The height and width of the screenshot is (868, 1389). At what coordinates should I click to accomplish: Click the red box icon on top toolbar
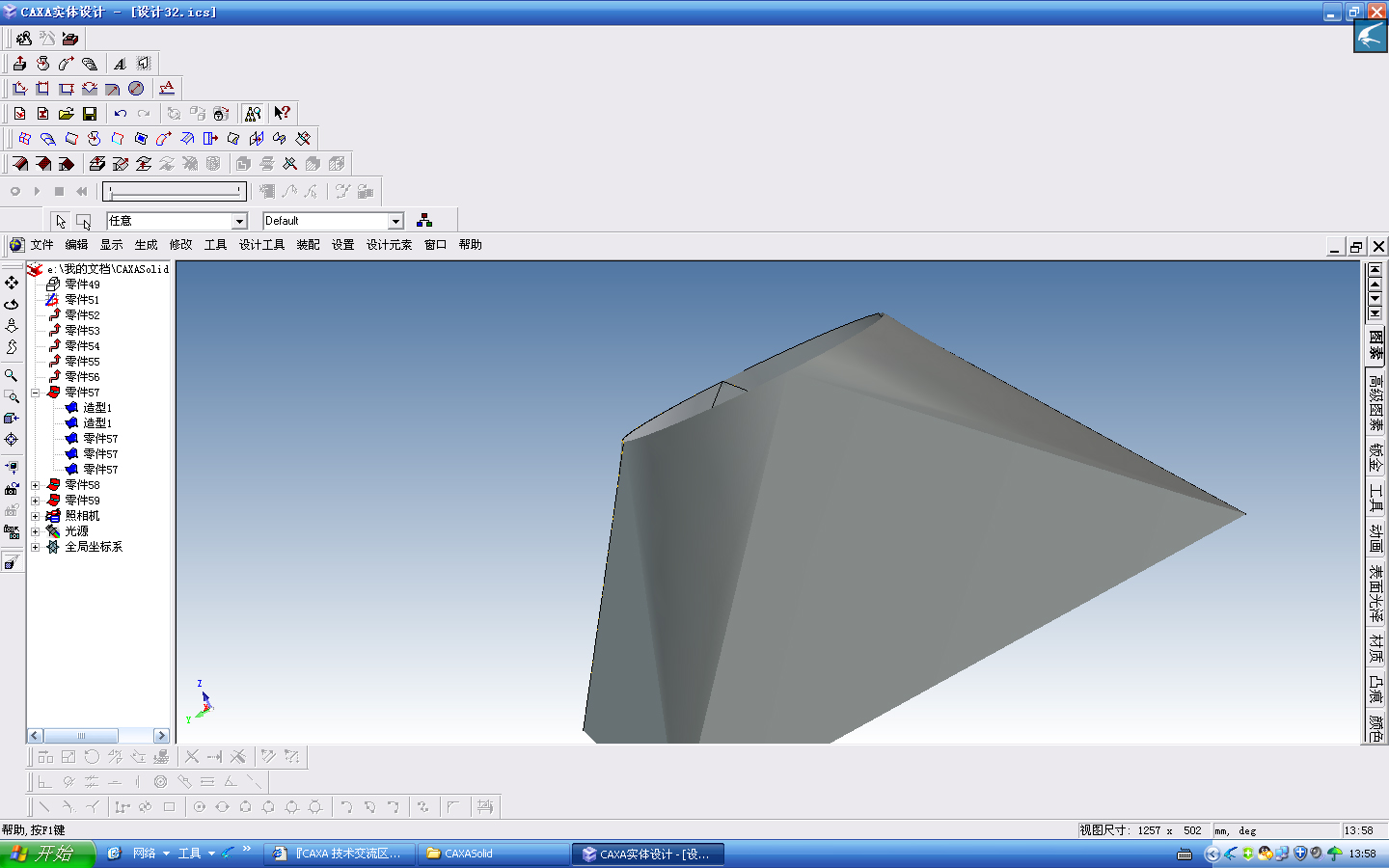tap(70, 39)
